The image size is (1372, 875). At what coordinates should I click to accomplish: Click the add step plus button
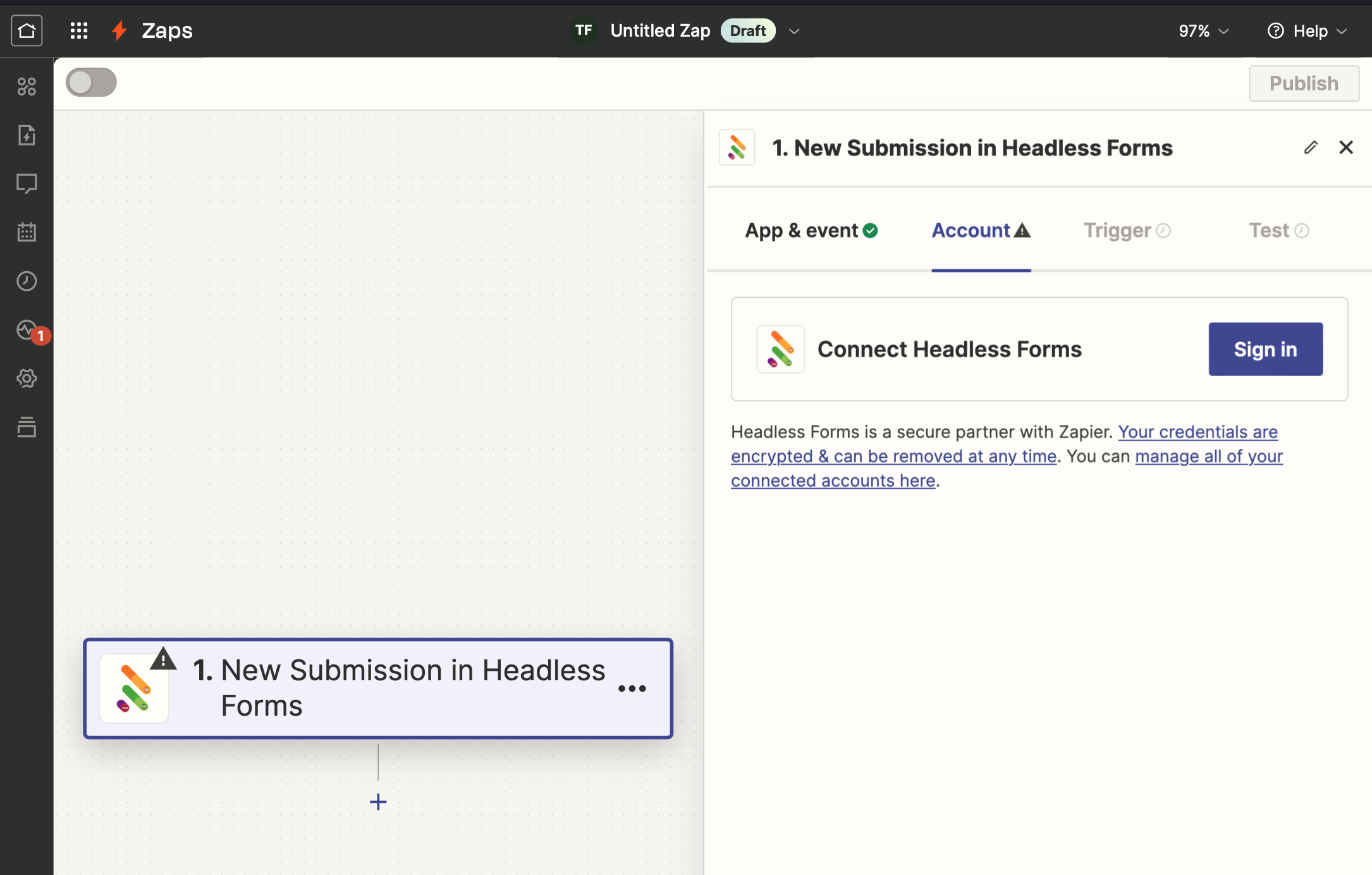point(378,802)
